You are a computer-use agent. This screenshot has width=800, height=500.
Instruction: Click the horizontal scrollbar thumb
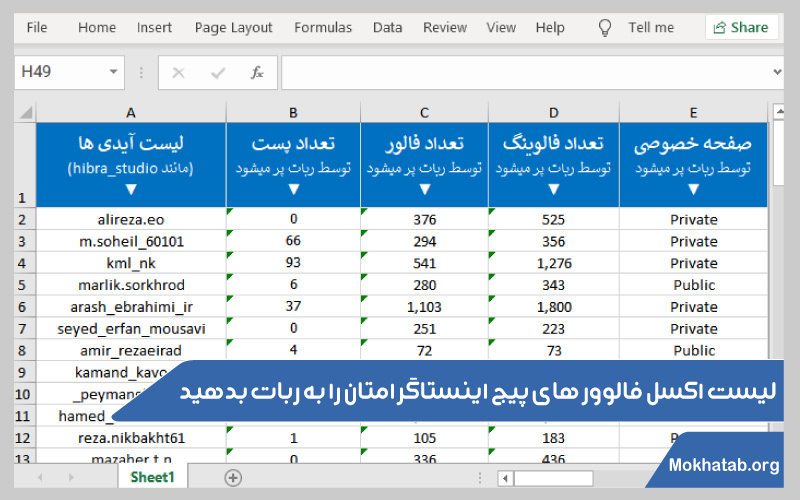click(x=554, y=478)
